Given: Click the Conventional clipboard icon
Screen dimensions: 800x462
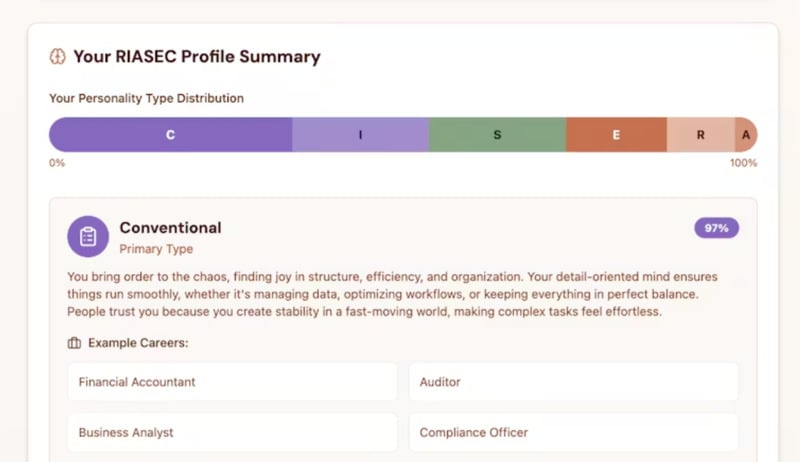Looking at the screenshot, I should tap(88, 236).
